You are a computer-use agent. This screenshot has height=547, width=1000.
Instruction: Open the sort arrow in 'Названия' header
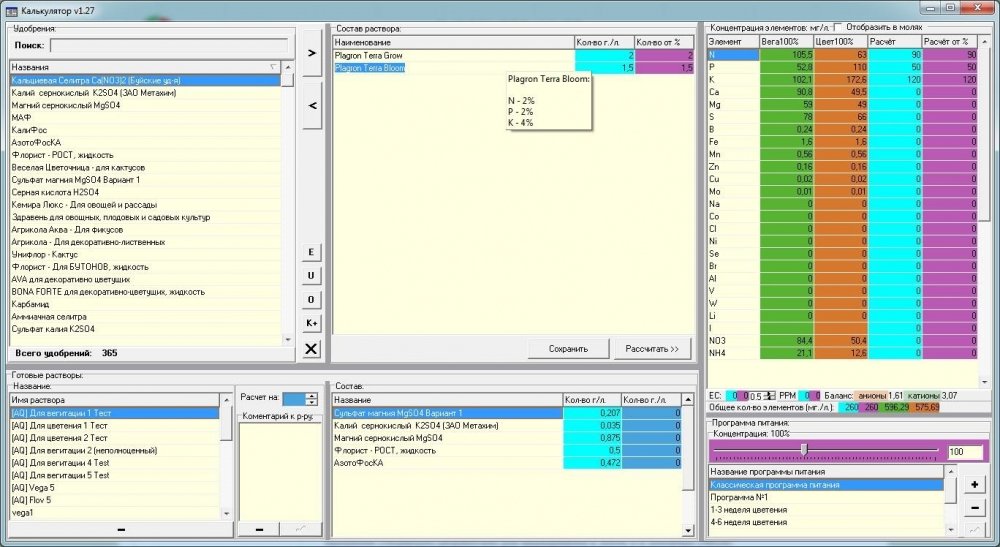pyautogui.click(x=274, y=67)
